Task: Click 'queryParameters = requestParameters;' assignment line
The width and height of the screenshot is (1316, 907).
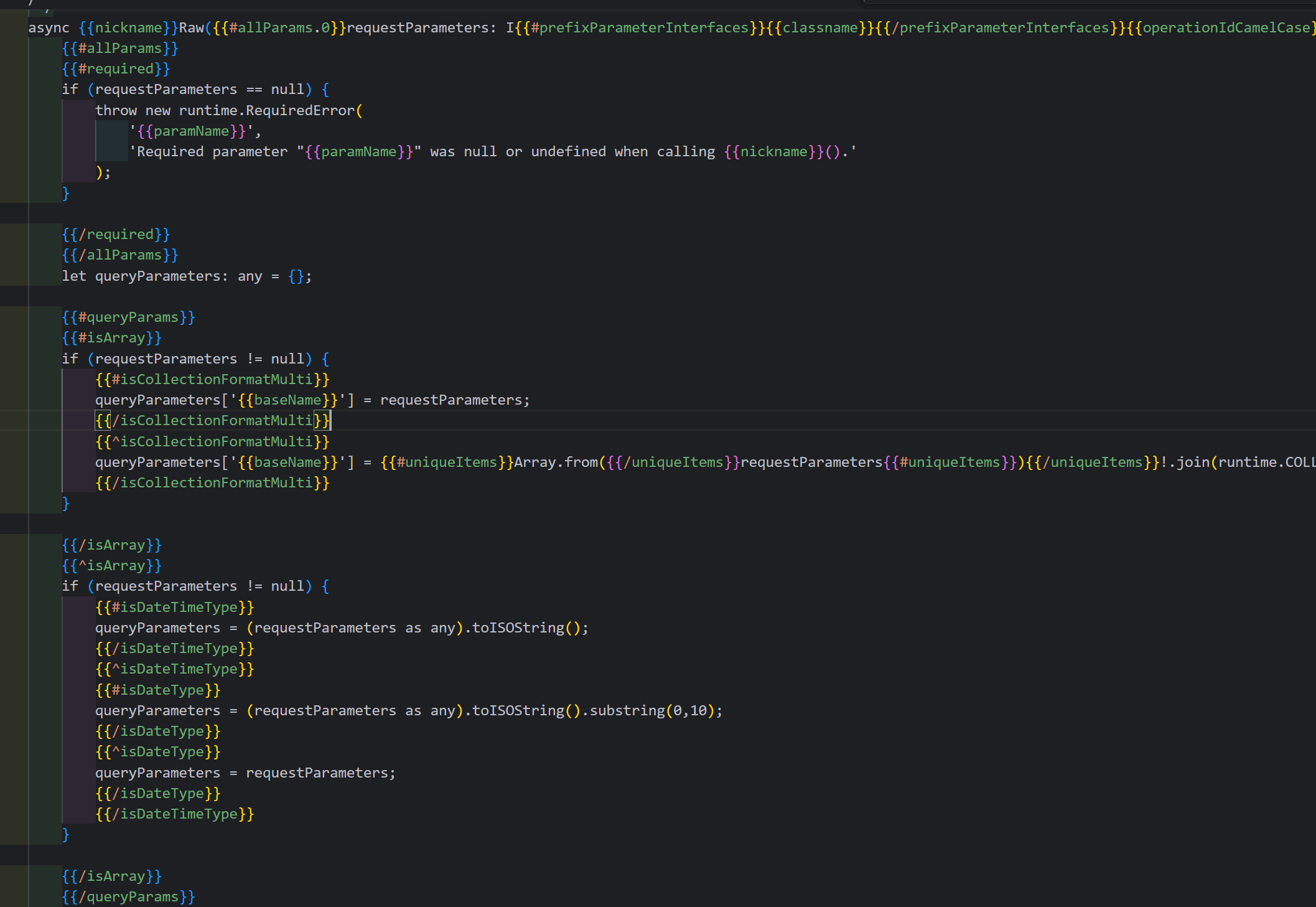Action: [x=245, y=773]
